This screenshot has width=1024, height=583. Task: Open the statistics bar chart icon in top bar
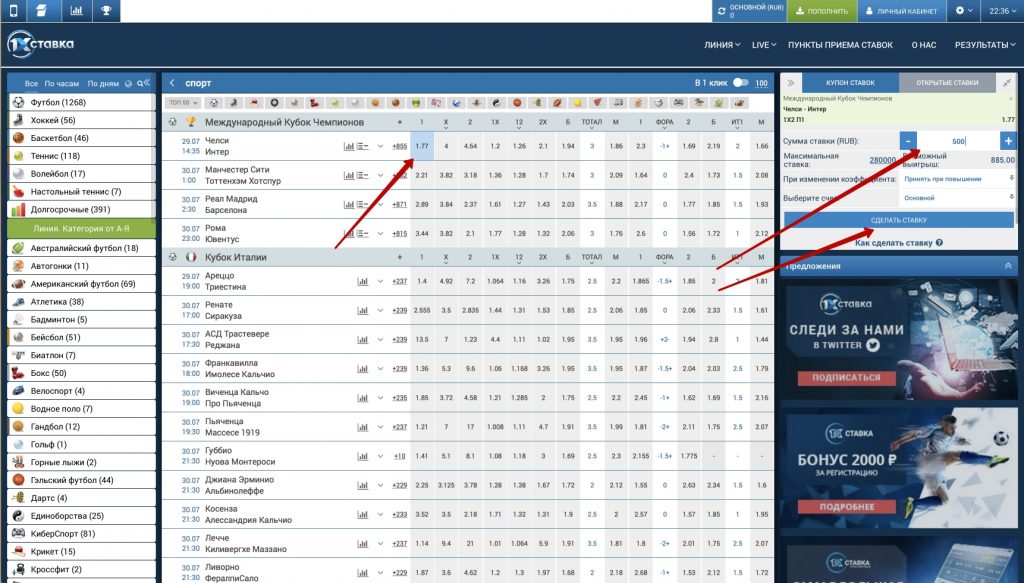[x=76, y=11]
